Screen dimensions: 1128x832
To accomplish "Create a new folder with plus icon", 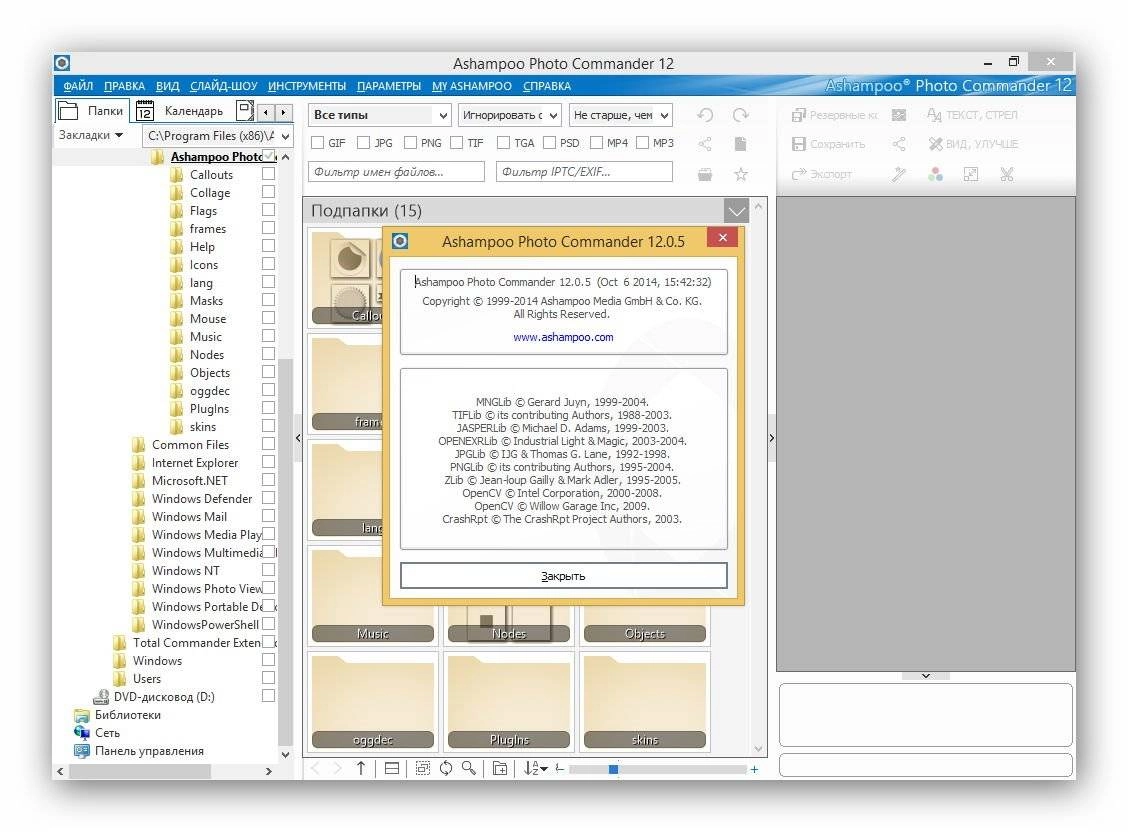I will point(500,769).
